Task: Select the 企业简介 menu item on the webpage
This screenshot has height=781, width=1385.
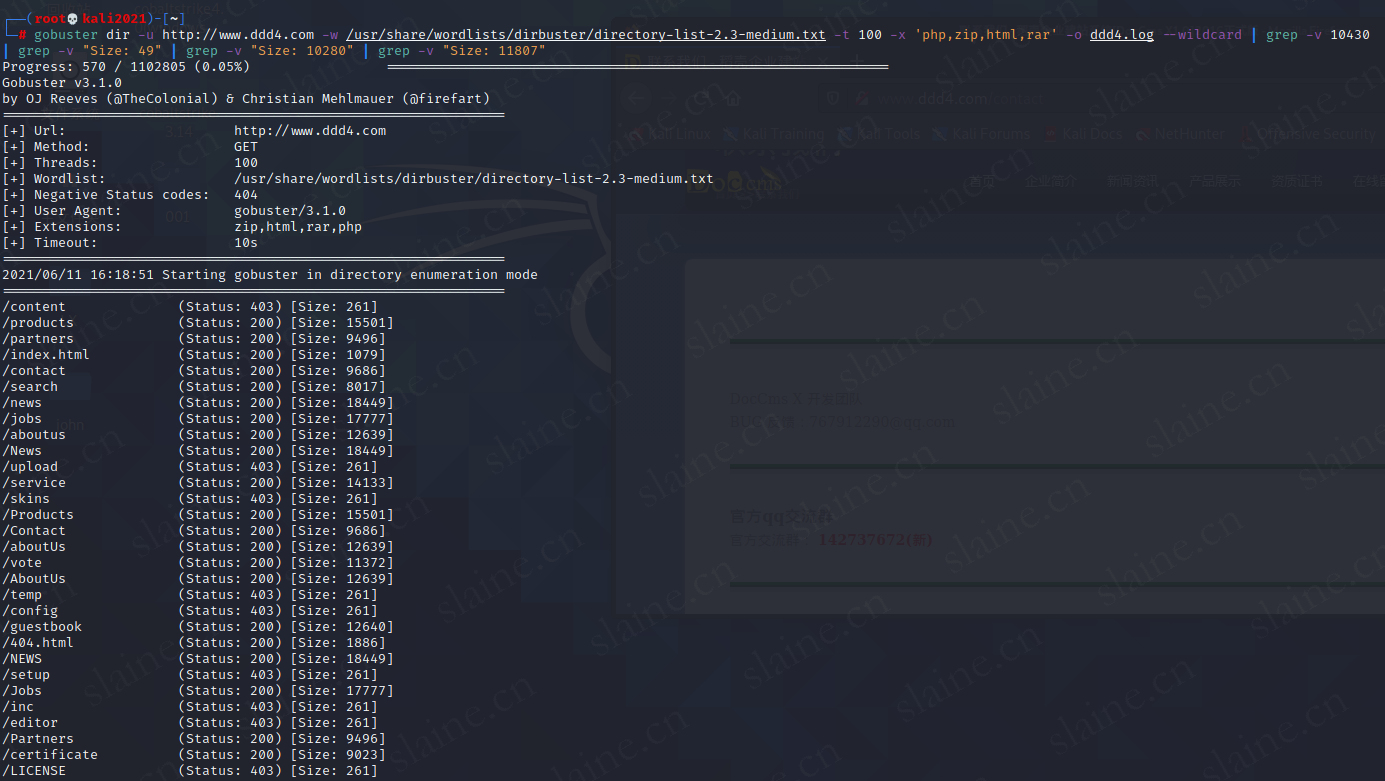Action: pos(1050,182)
